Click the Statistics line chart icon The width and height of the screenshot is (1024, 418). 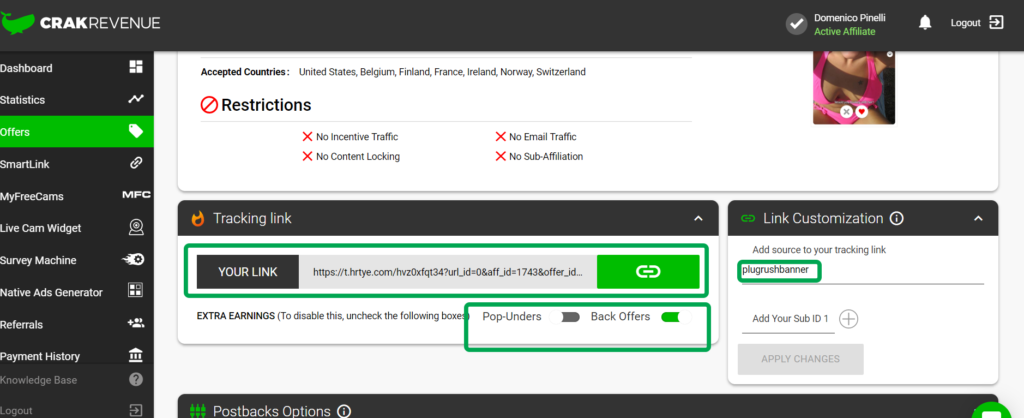click(136, 99)
